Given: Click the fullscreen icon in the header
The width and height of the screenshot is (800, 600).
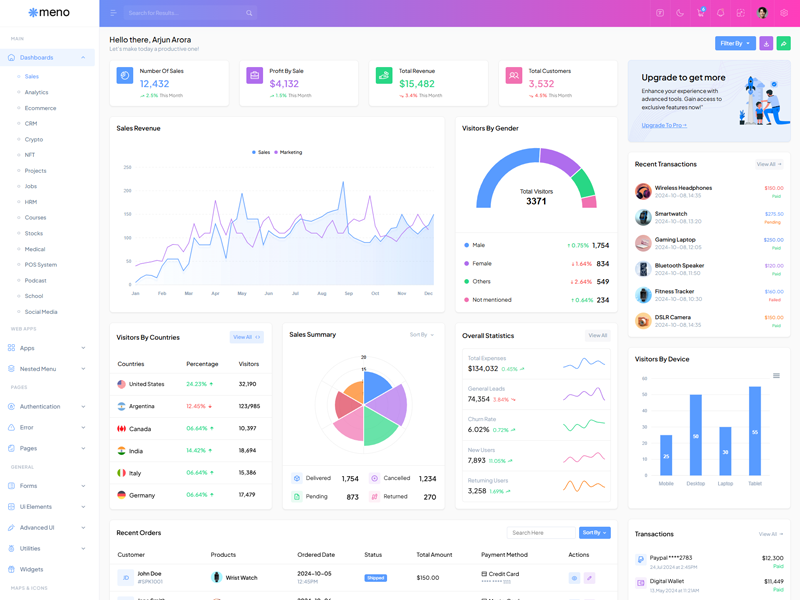Looking at the screenshot, I should tap(740, 13).
